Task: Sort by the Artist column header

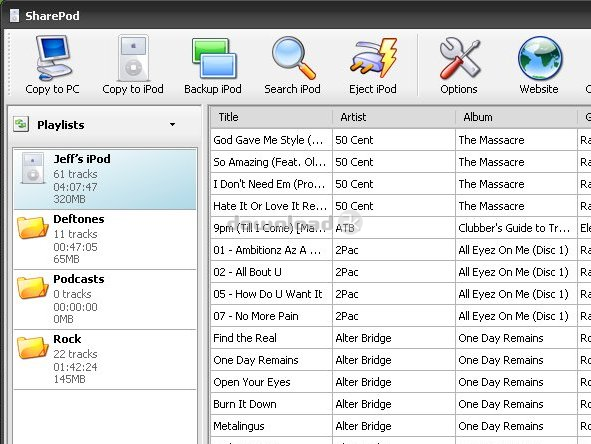Action: (x=394, y=117)
